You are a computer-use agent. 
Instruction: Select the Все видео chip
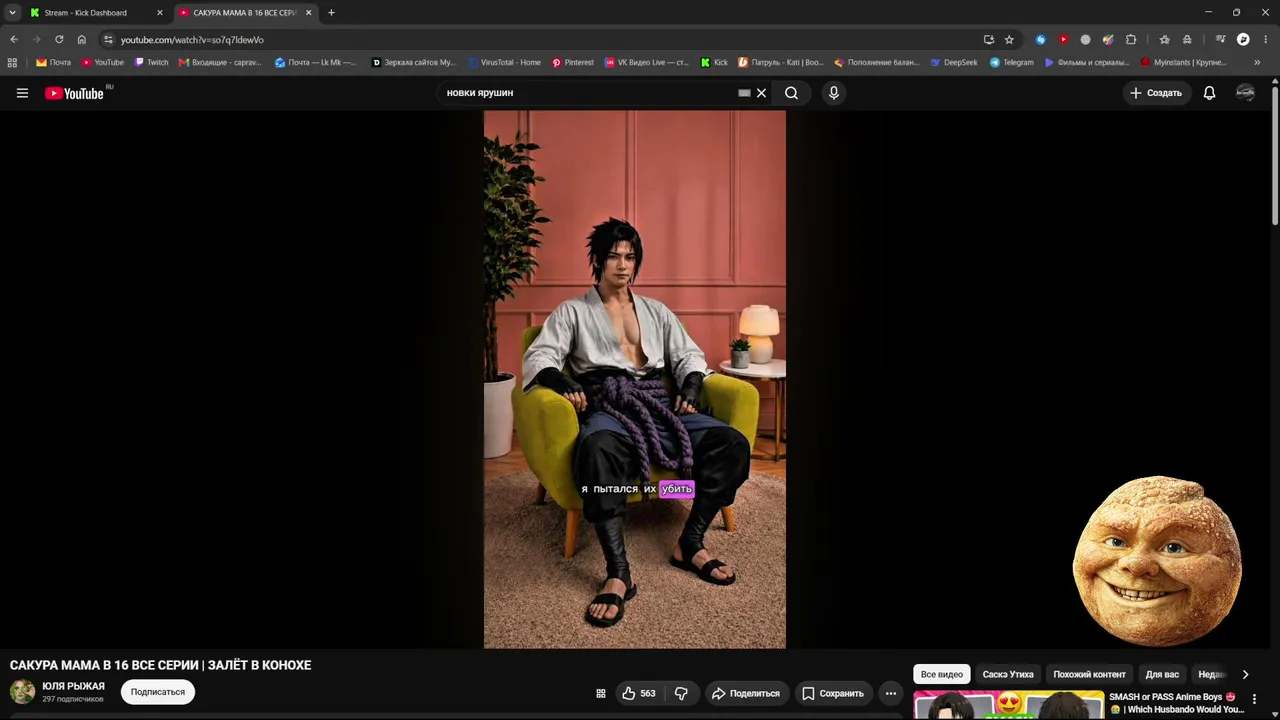point(942,674)
